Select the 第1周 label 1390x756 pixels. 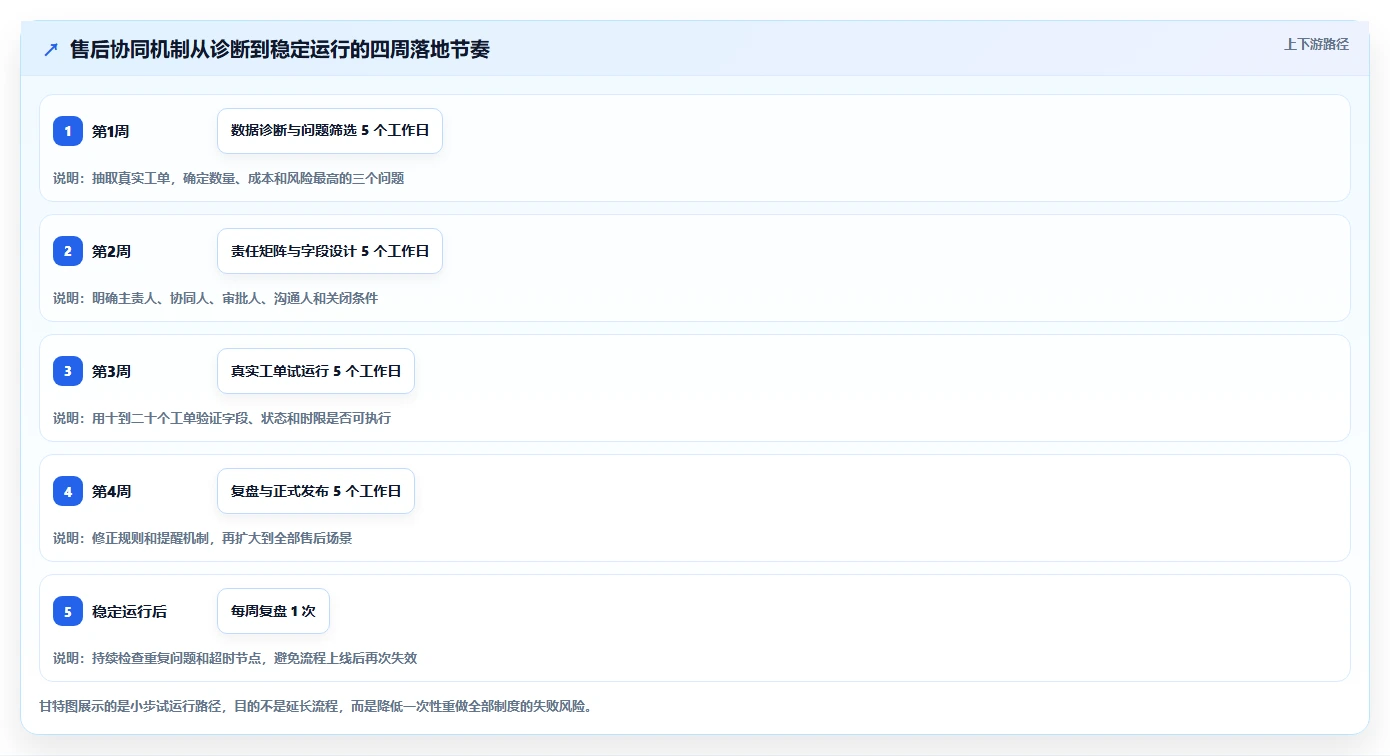coord(111,131)
